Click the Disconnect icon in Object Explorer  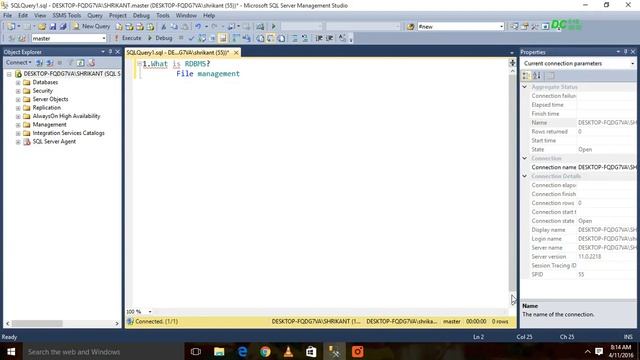point(50,63)
